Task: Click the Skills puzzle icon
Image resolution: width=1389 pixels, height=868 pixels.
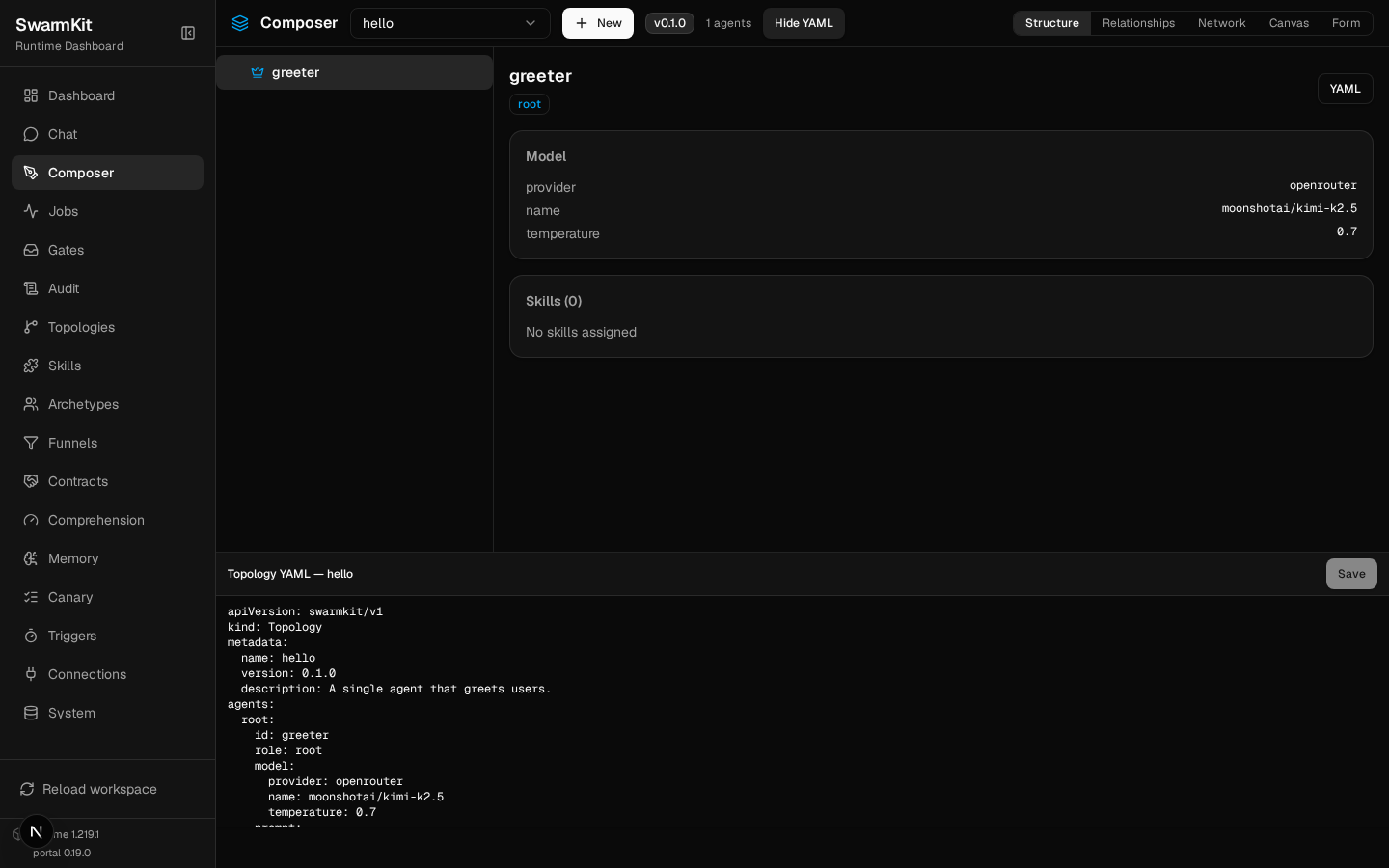Action: [x=31, y=366]
